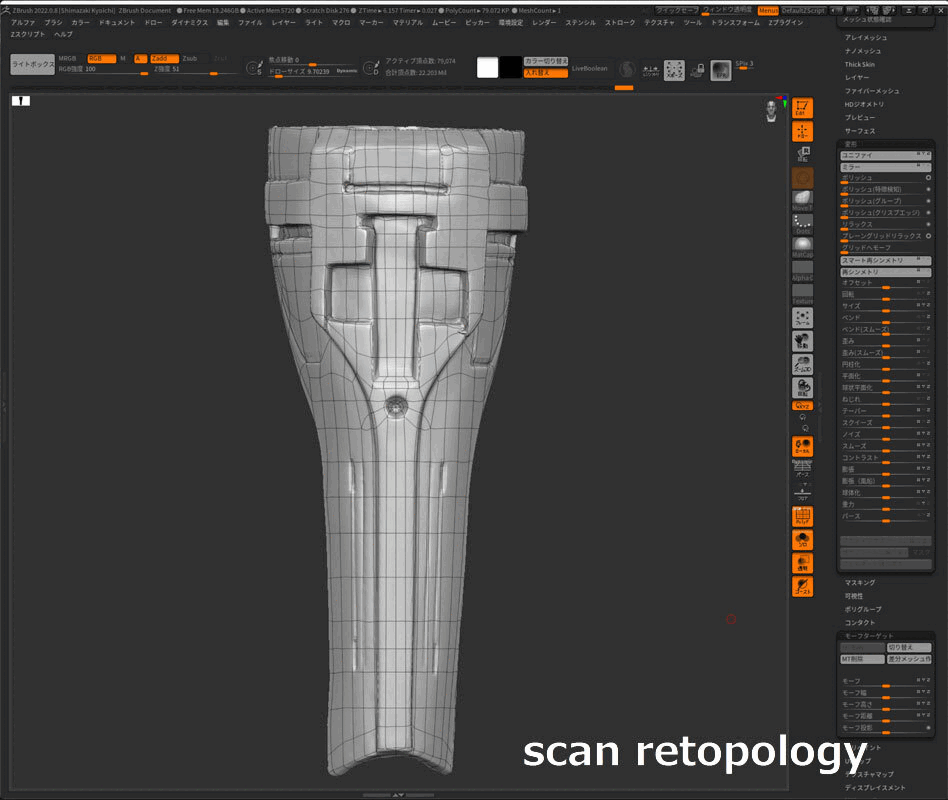Open the カラー (Color) menu
This screenshot has width=948, height=800.
pyautogui.click(x=80, y=22)
